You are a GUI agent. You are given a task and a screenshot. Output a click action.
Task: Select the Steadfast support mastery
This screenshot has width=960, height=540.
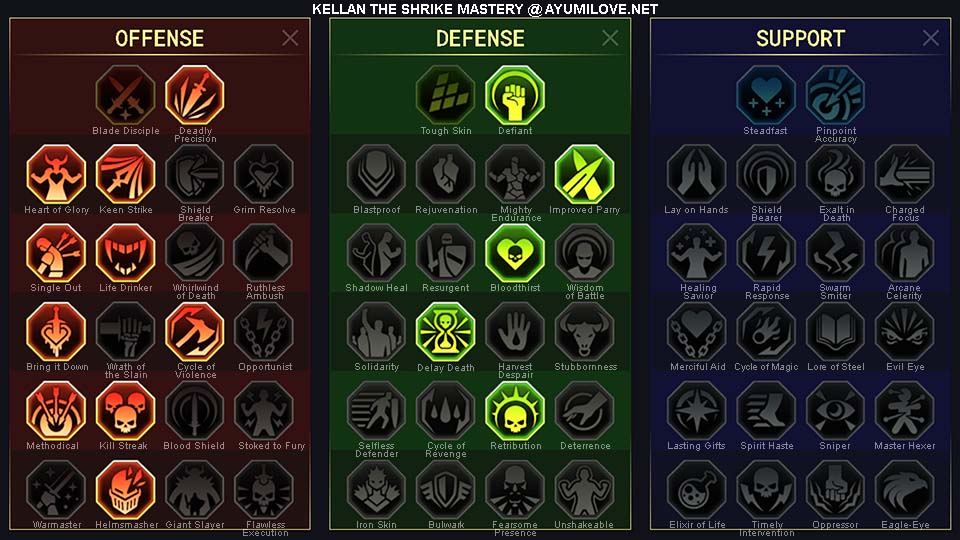(x=766, y=96)
